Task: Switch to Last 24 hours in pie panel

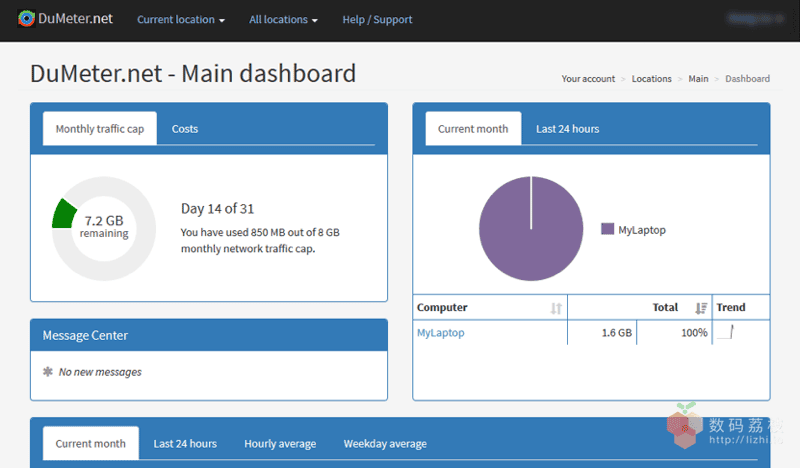Action: tap(567, 129)
